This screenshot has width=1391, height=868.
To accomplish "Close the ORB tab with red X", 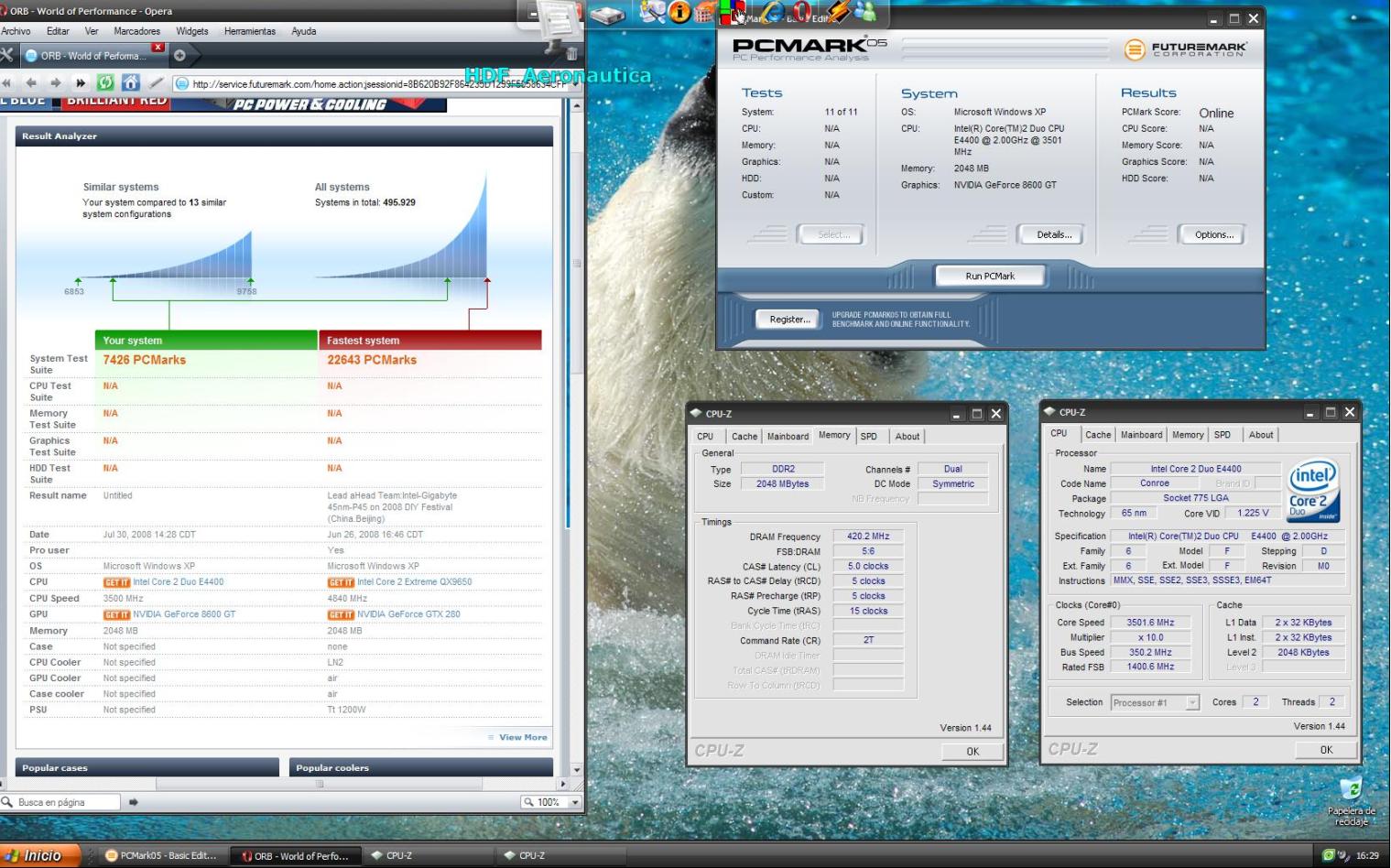I will coord(158,48).
